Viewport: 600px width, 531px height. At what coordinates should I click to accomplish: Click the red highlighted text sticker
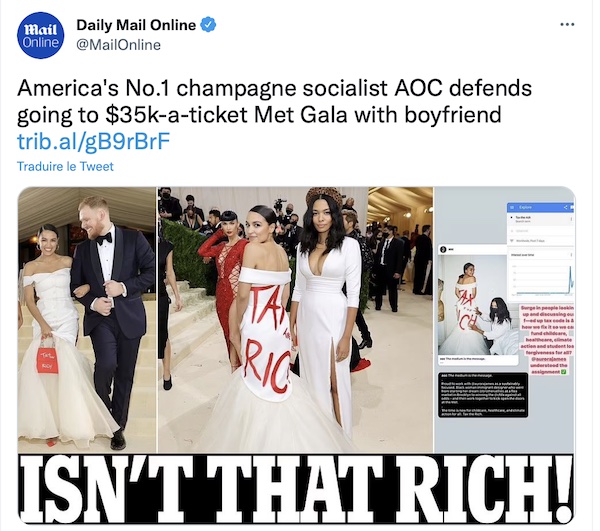(x=547, y=340)
